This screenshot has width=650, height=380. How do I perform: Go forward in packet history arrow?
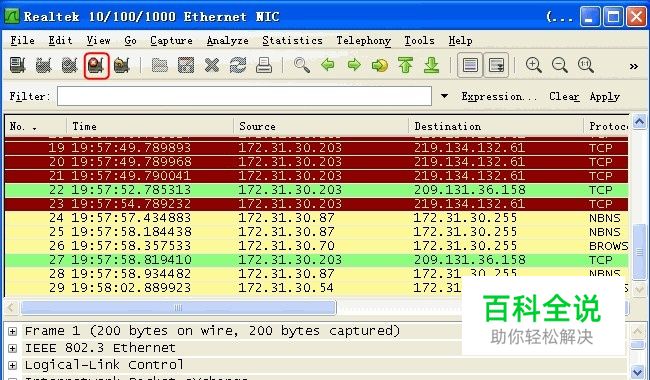tap(354, 65)
